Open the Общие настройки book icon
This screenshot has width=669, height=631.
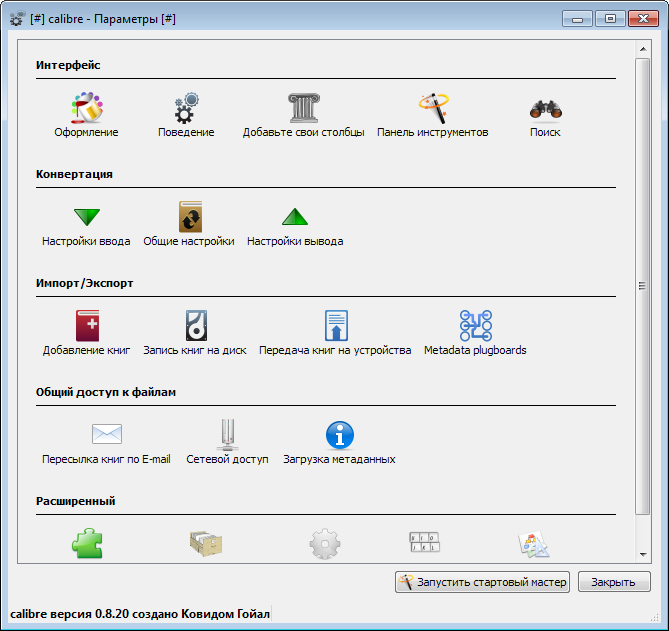pyautogui.click(x=190, y=217)
